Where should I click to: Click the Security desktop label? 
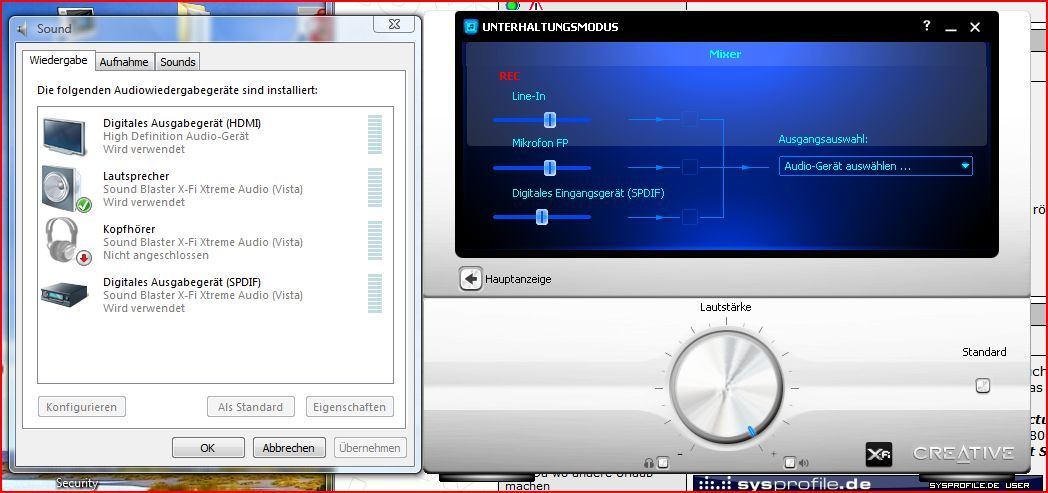click(x=77, y=483)
